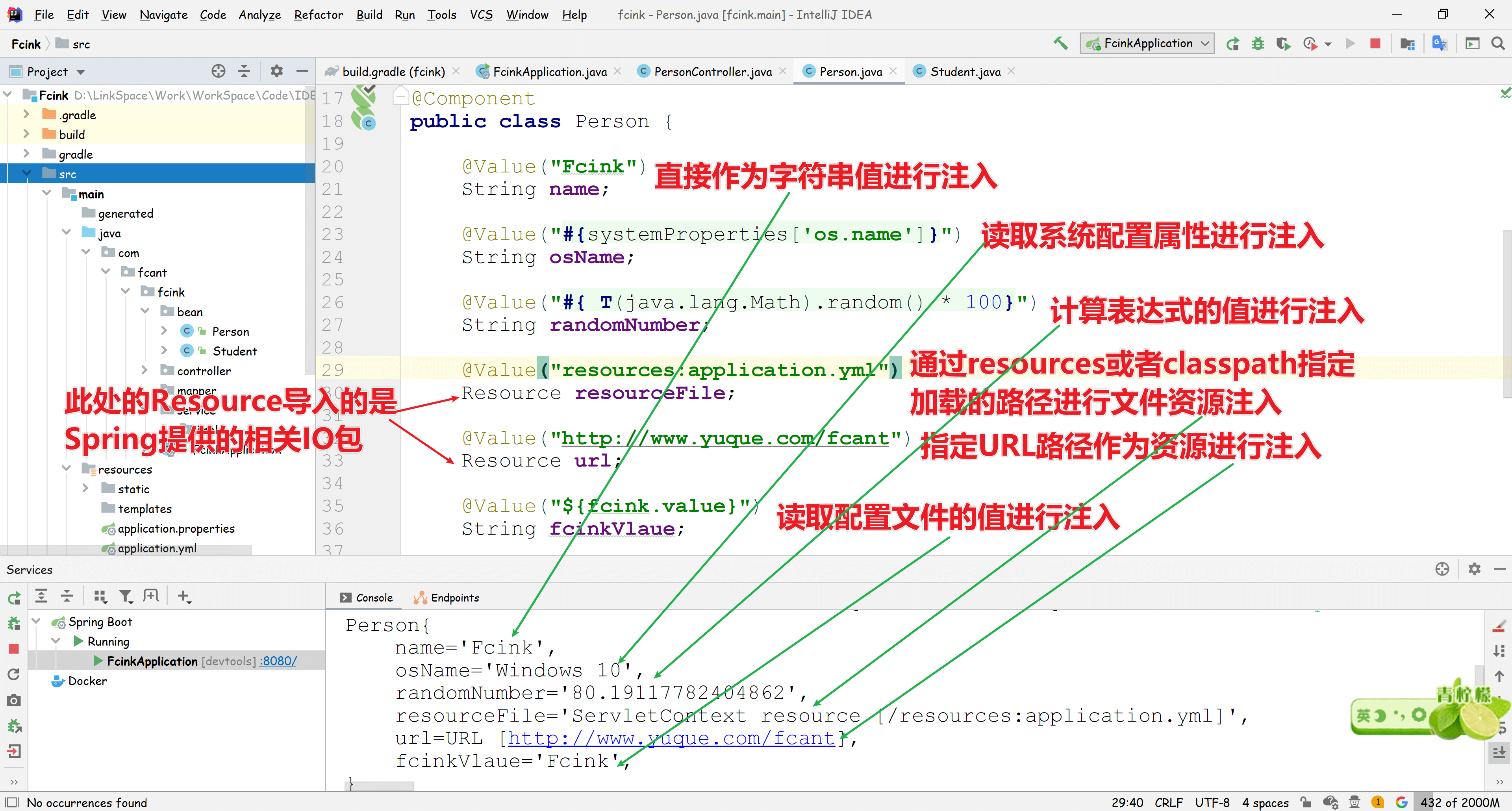
Task: Open FcinkApplication run configuration dropdown
Action: [x=1147, y=43]
